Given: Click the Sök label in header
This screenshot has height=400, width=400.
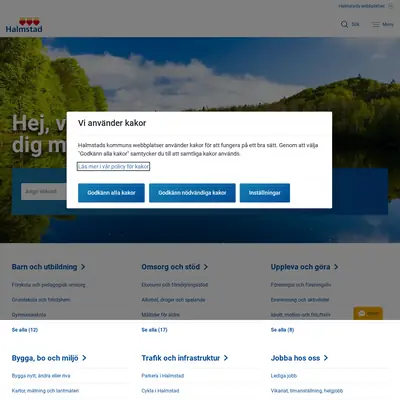Looking at the screenshot, I should (356, 24).
